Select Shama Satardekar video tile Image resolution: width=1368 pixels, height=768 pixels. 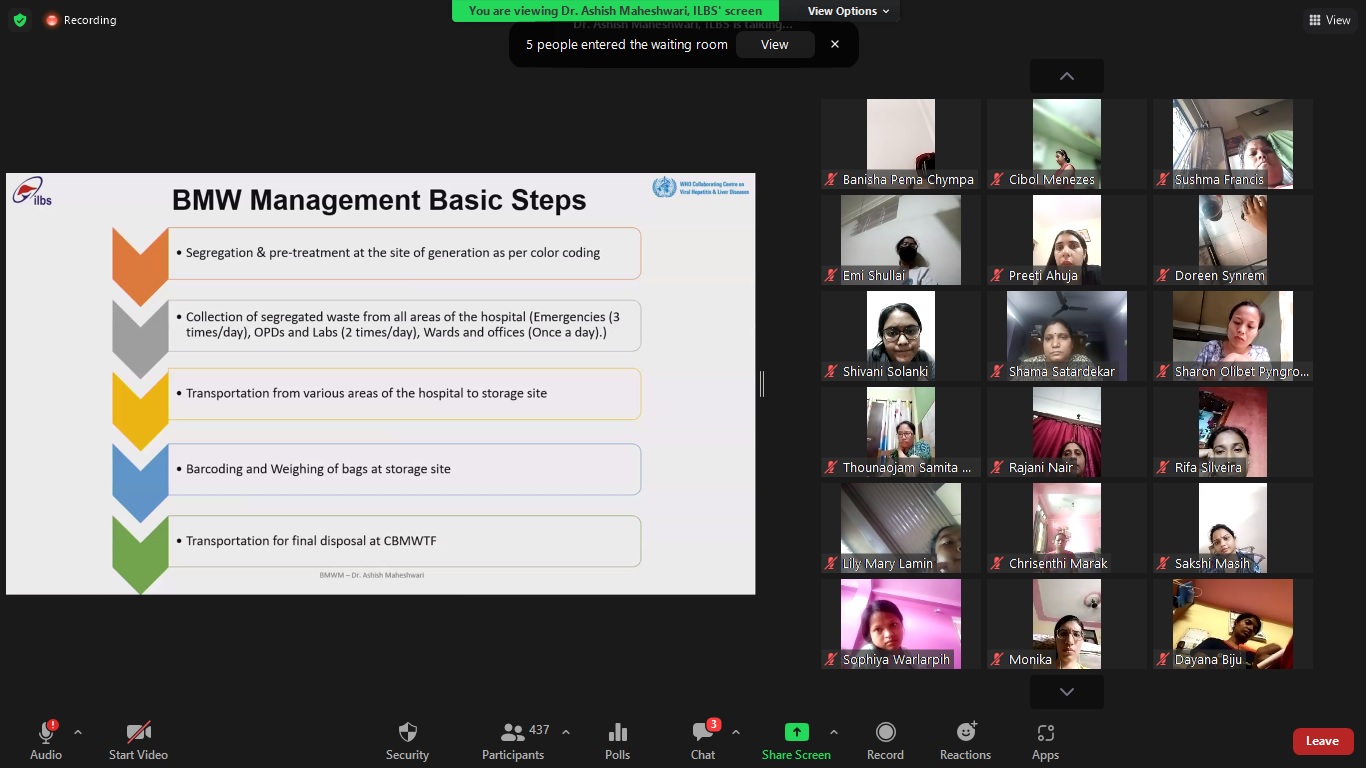click(1067, 336)
